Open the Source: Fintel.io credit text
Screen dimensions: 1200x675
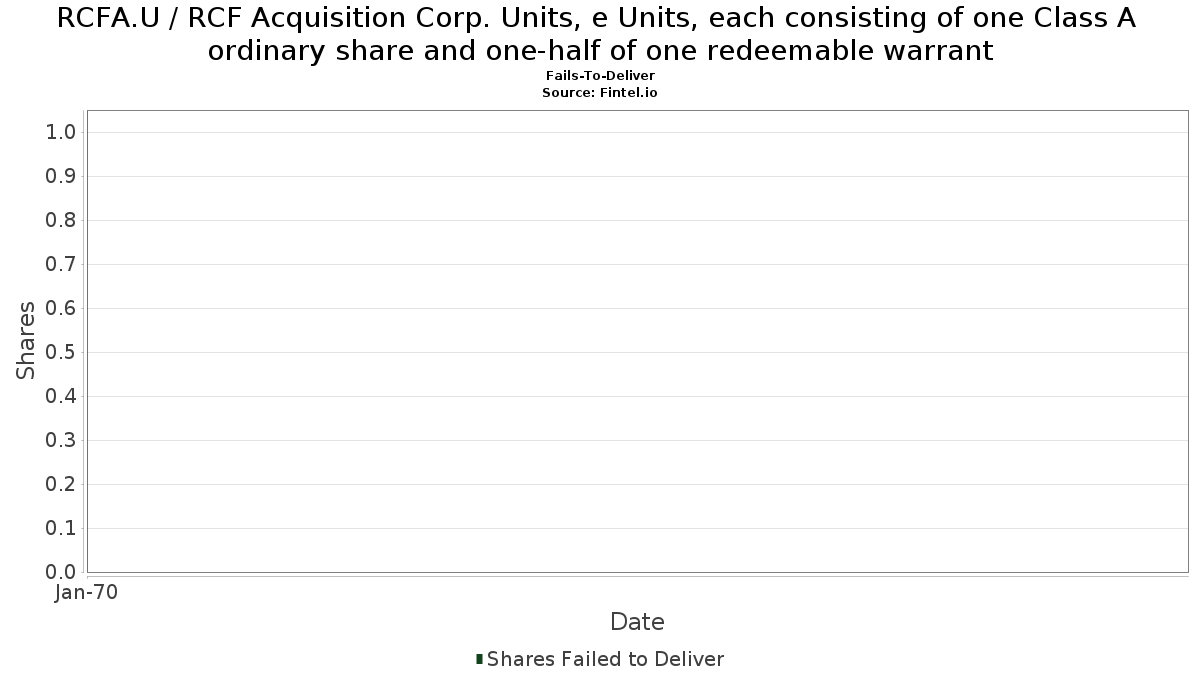point(600,92)
